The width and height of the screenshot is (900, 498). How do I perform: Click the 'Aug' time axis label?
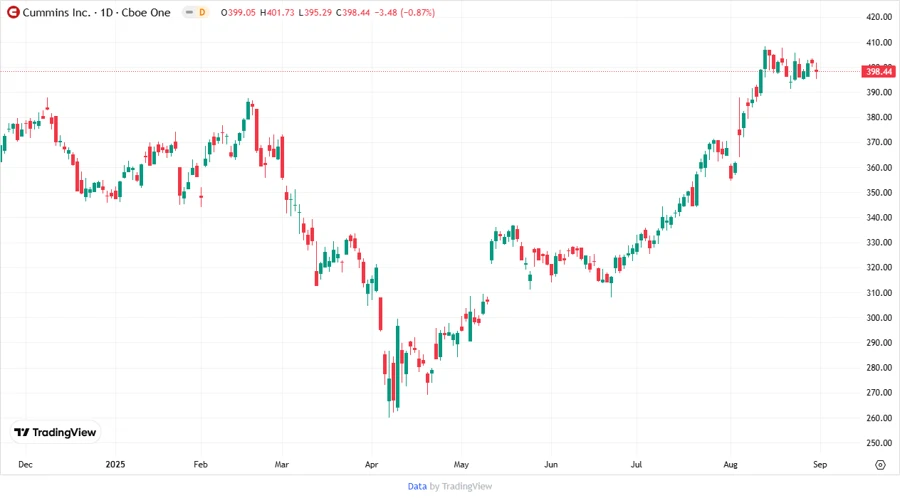730,465
